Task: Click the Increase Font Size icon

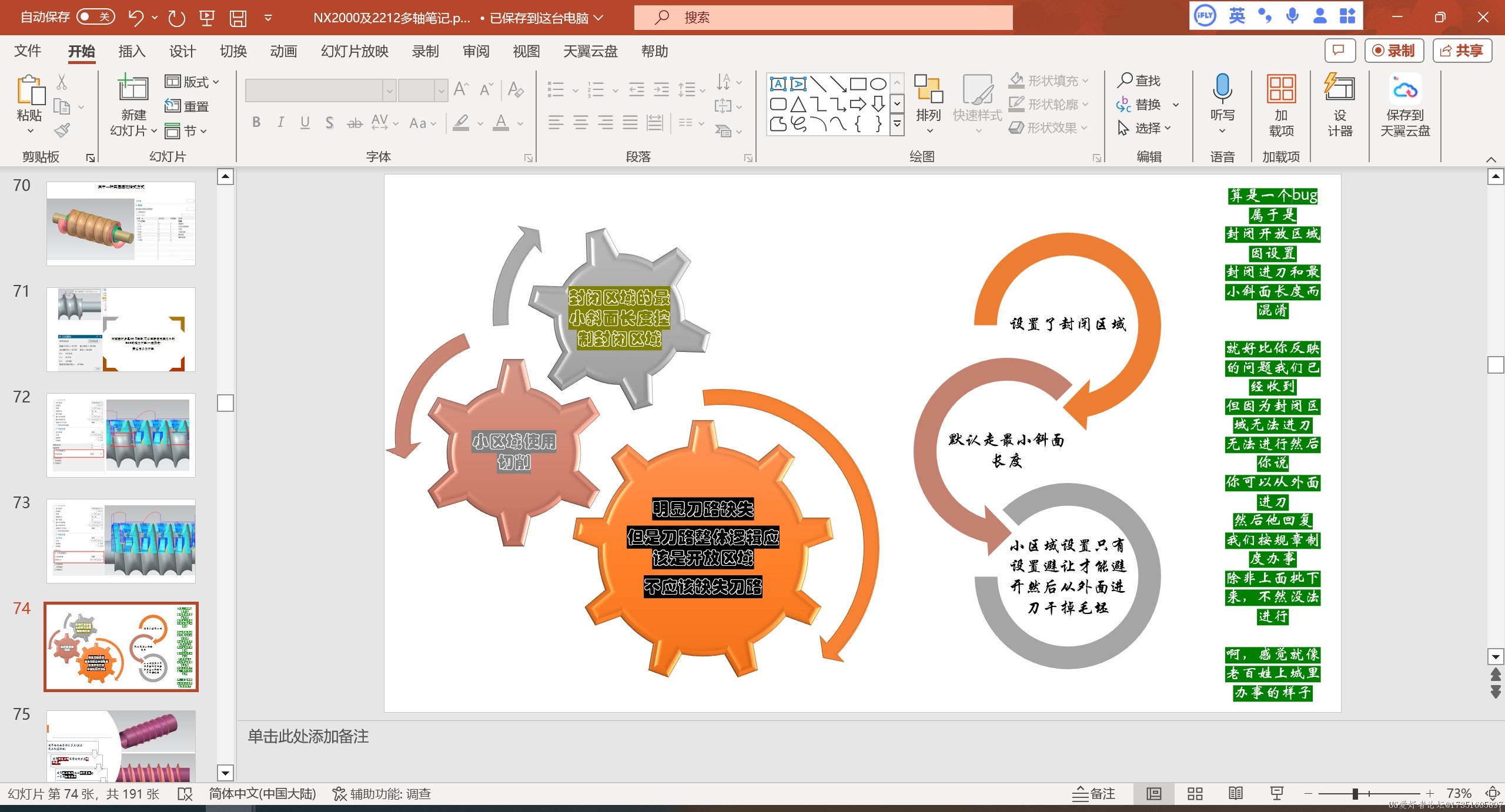Action: pyautogui.click(x=461, y=89)
